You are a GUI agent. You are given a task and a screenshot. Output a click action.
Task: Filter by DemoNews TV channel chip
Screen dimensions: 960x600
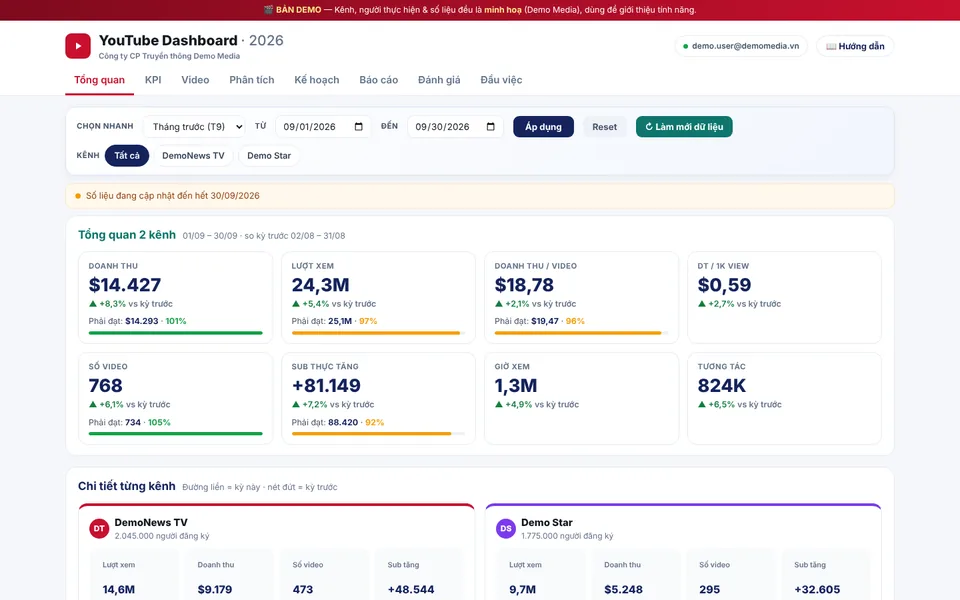pyautogui.click(x=193, y=156)
